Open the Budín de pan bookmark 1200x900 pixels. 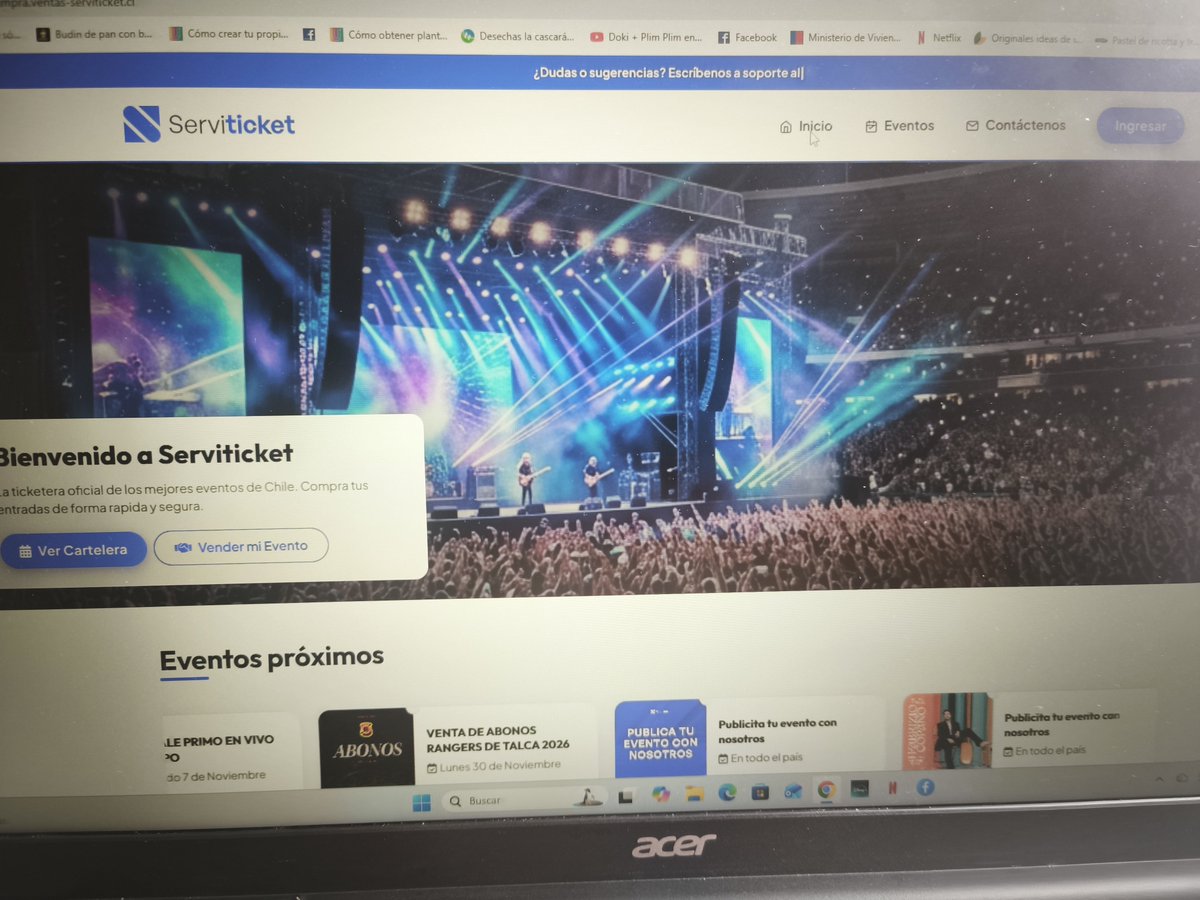[x=95, y=34]
